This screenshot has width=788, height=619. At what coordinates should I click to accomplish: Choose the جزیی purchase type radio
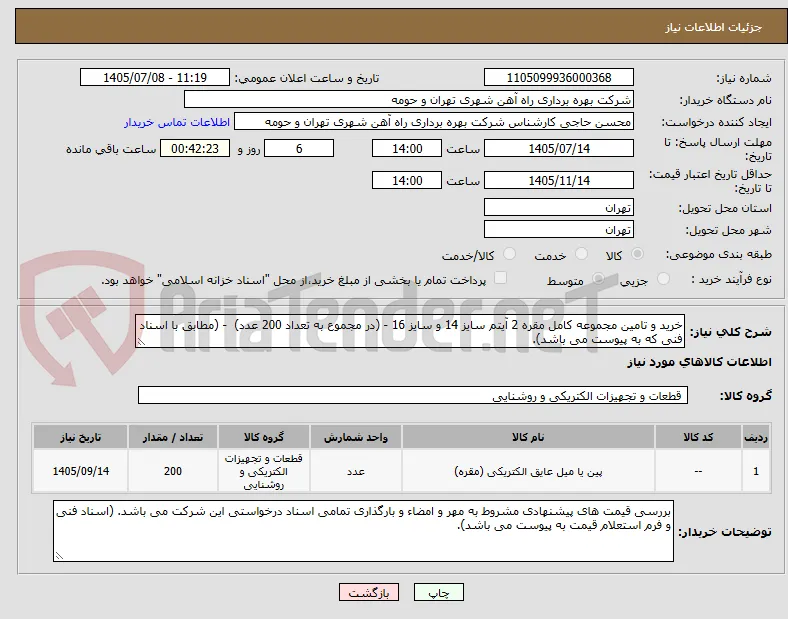click(663, 278)
